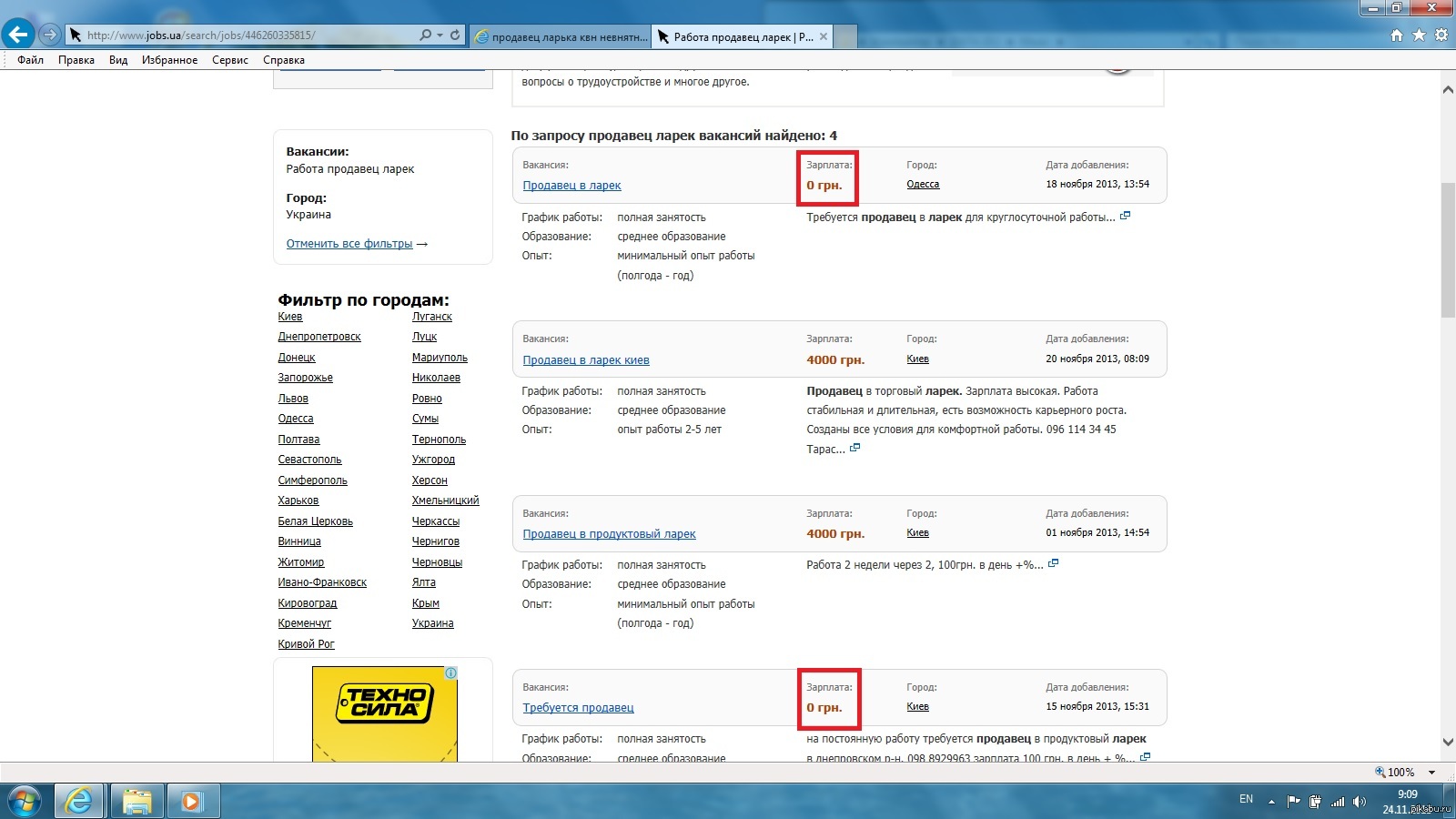
Task: Open the Избранное menu
Action: coord(169,60)
